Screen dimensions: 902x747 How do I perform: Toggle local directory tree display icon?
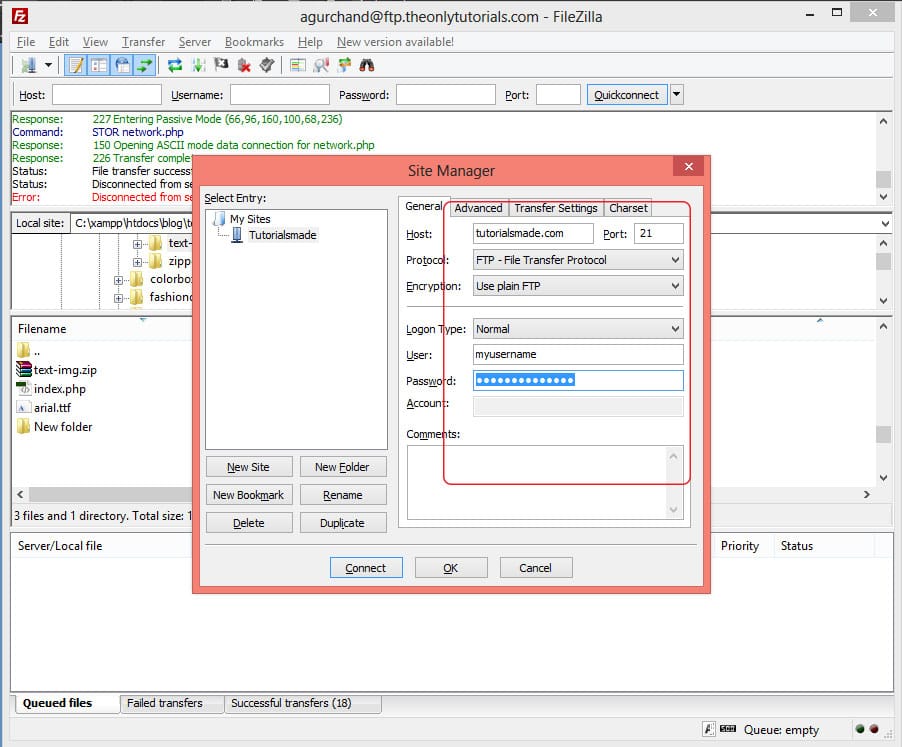point(99,65)
